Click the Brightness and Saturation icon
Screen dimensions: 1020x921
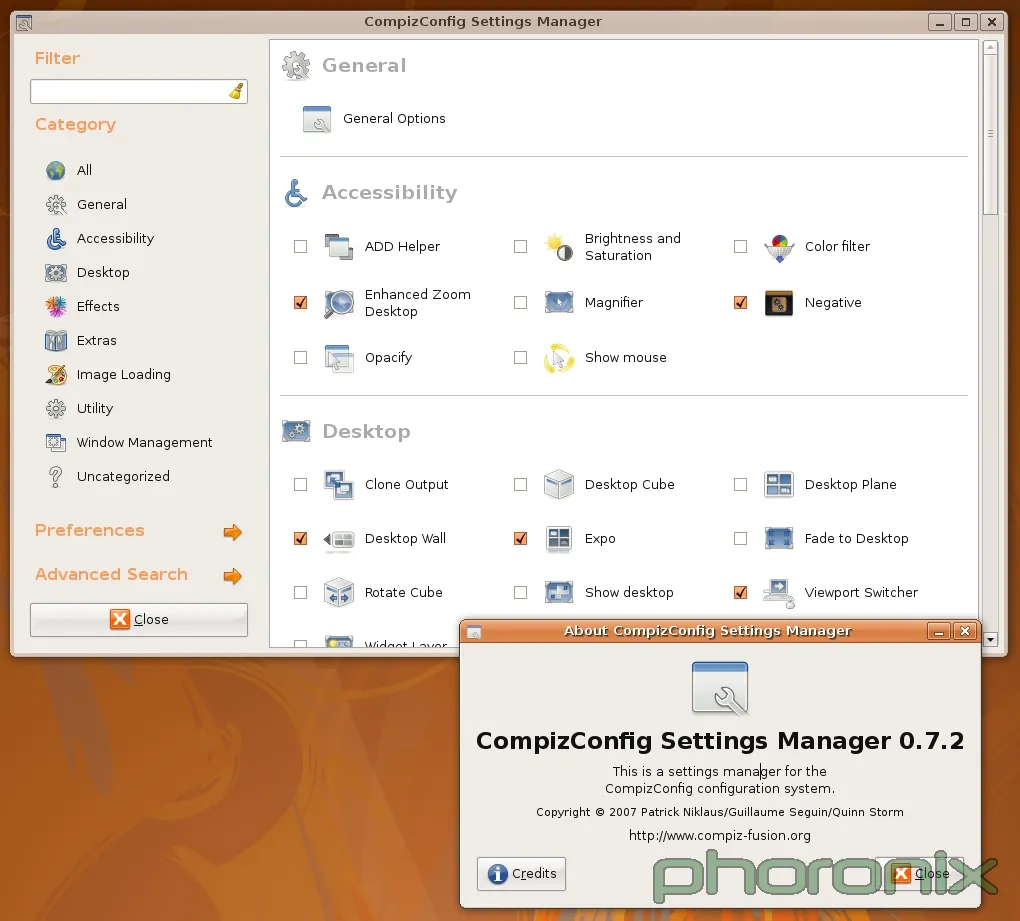[x=559, y=247]
